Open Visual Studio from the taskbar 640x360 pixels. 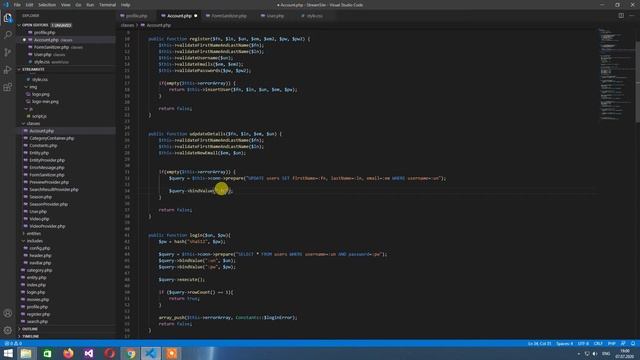pyautogui.click(x=89, y=353)
